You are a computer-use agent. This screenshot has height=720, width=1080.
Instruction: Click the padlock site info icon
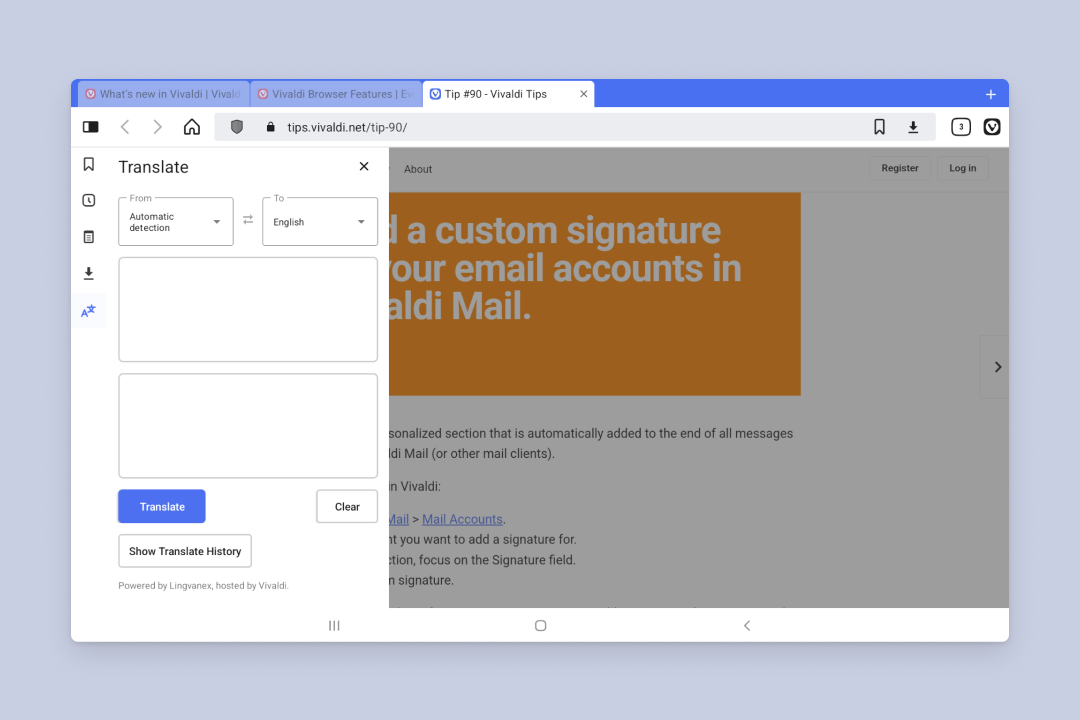(271, 127)
